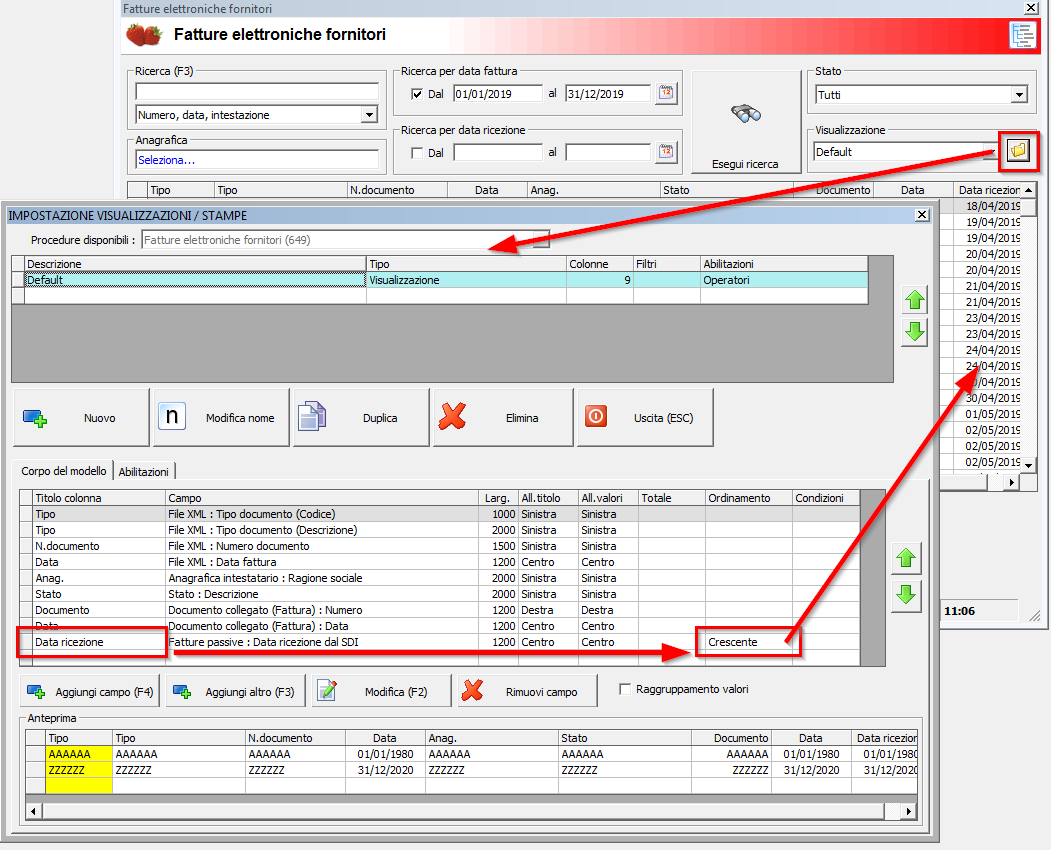Click the top-right list view icon
This screenshot has height=850, width=1051.
(x=1022, y=35)
